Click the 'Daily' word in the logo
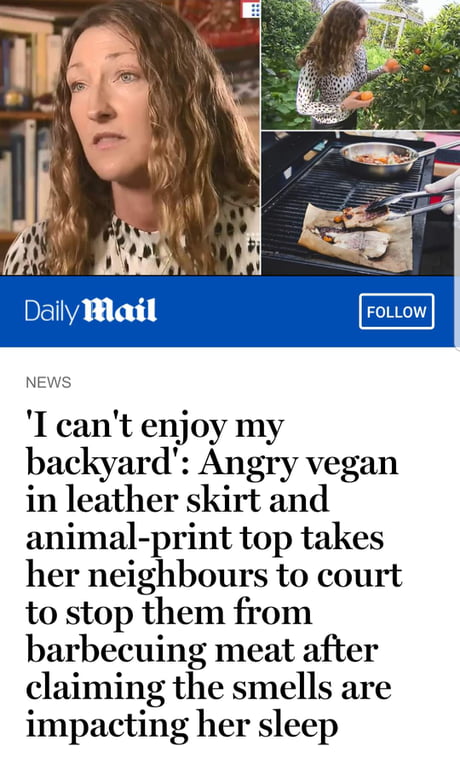Screen dimensions: 460x763 point(52,311)
